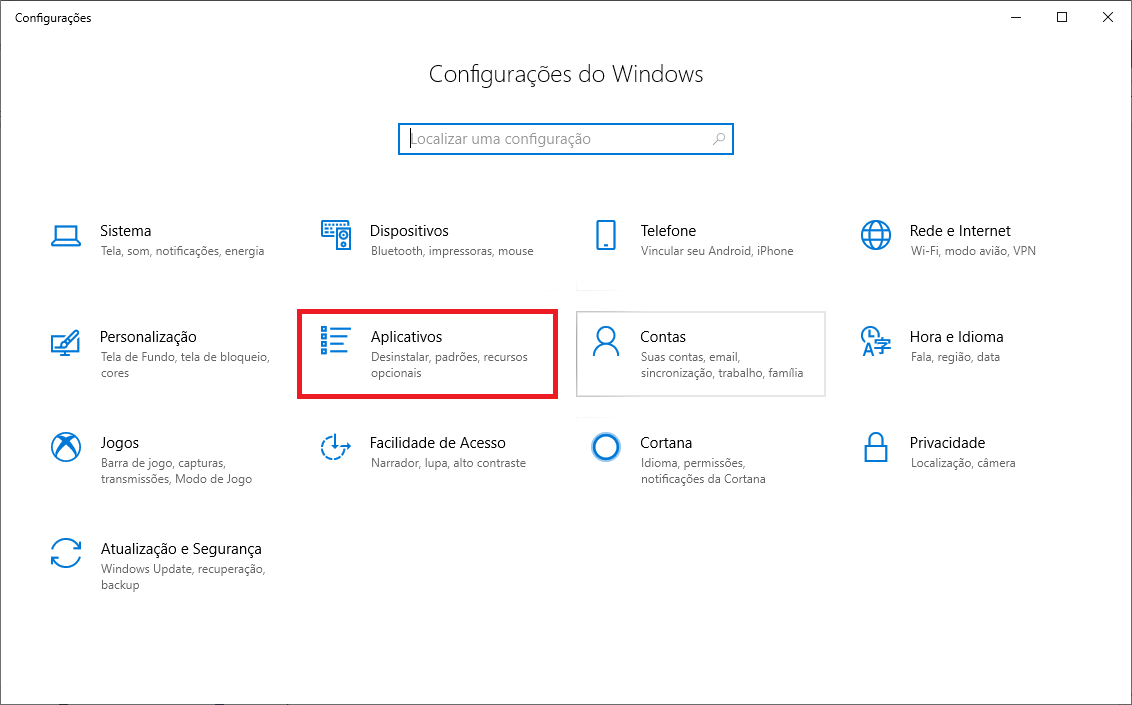Screen dimensions: 1132x705
Task: Open the Personalização paintbrush icon
Action: (x=66, y=342)
